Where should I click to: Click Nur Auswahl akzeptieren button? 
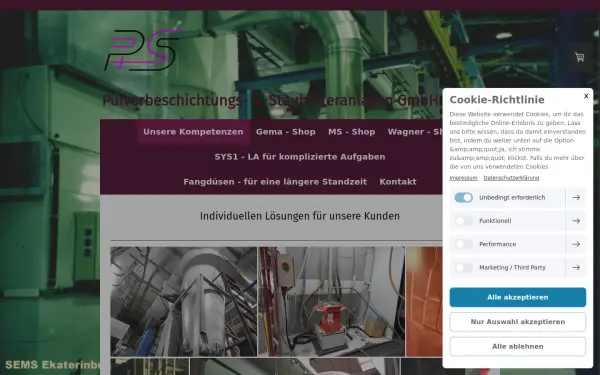517,322
